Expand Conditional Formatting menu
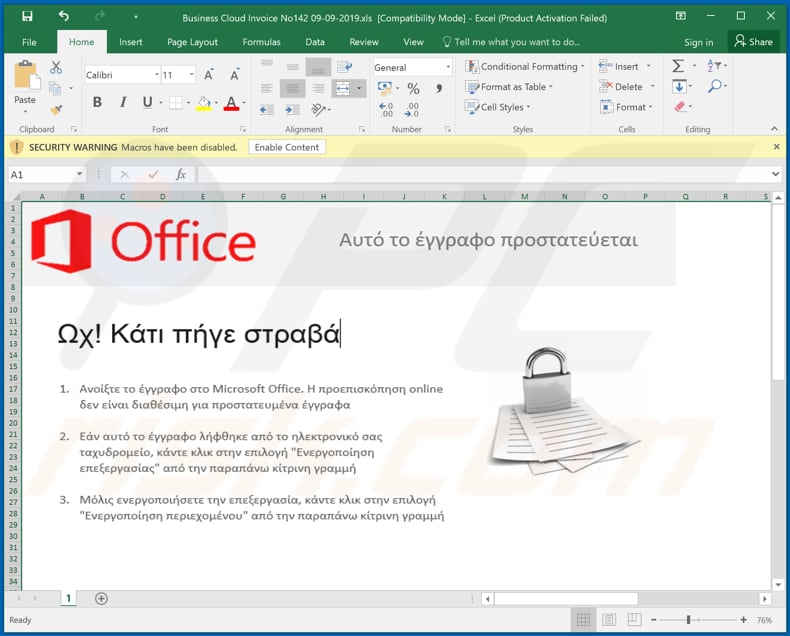Screen dimensions: 790x636 click(x=524, y=67)
